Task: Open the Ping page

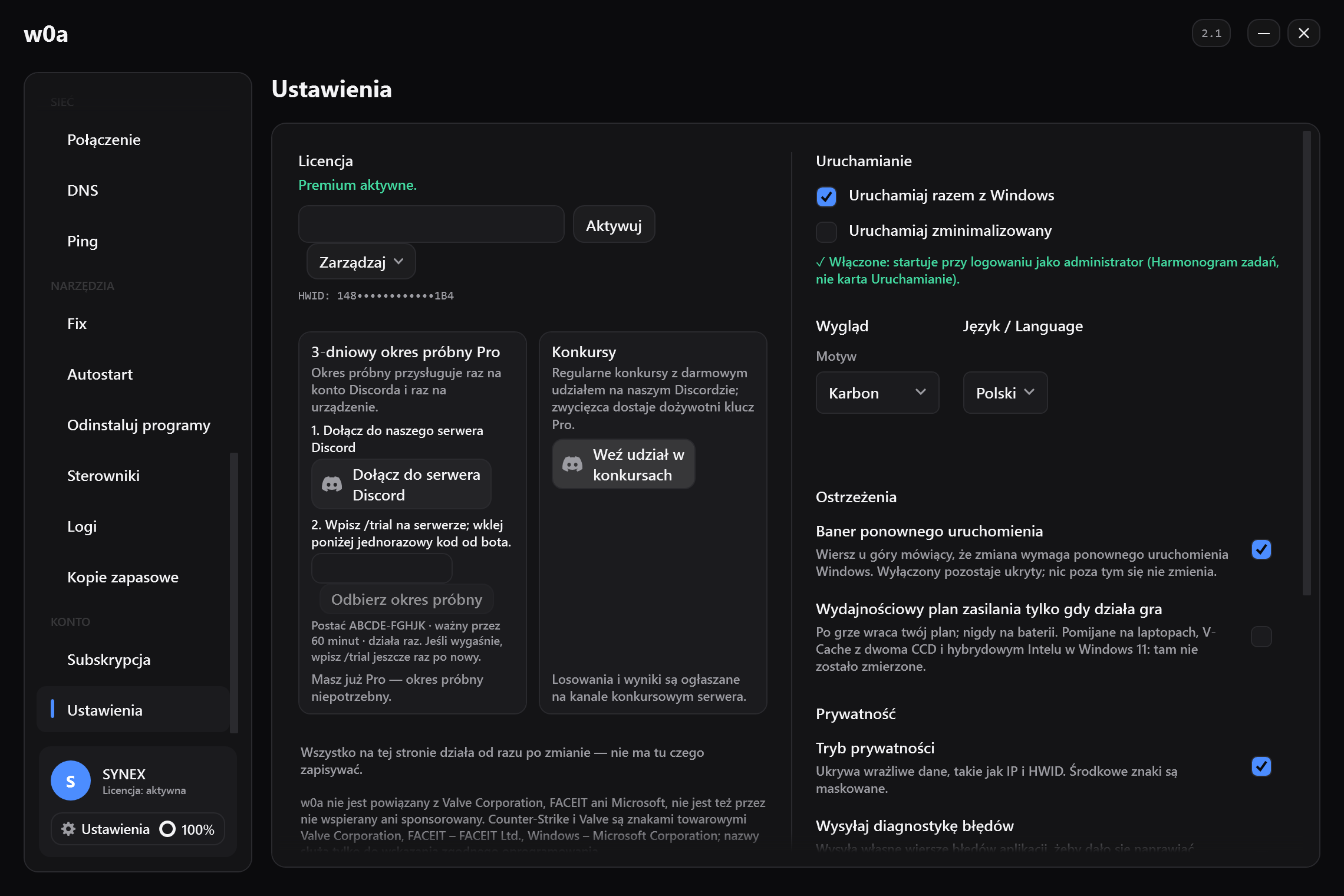Action: [x=133, y=241]
